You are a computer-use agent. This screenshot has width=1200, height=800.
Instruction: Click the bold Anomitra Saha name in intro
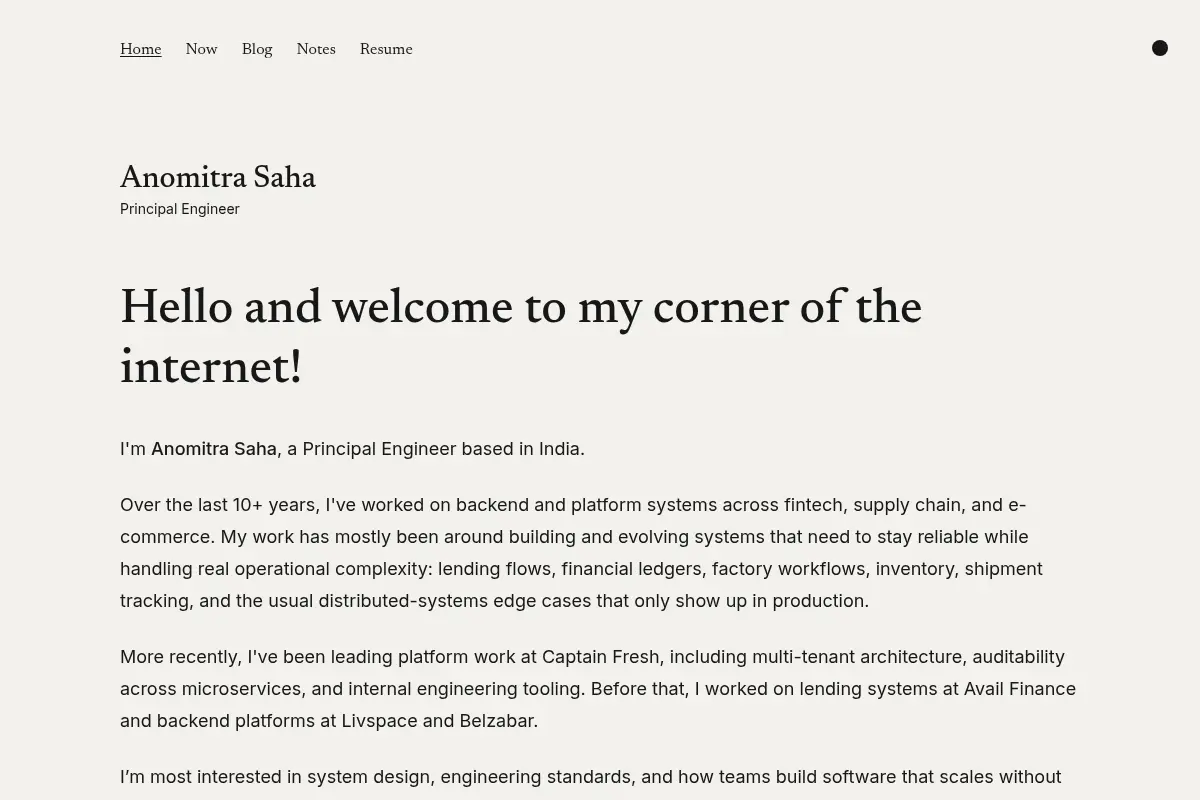[214, 449]
